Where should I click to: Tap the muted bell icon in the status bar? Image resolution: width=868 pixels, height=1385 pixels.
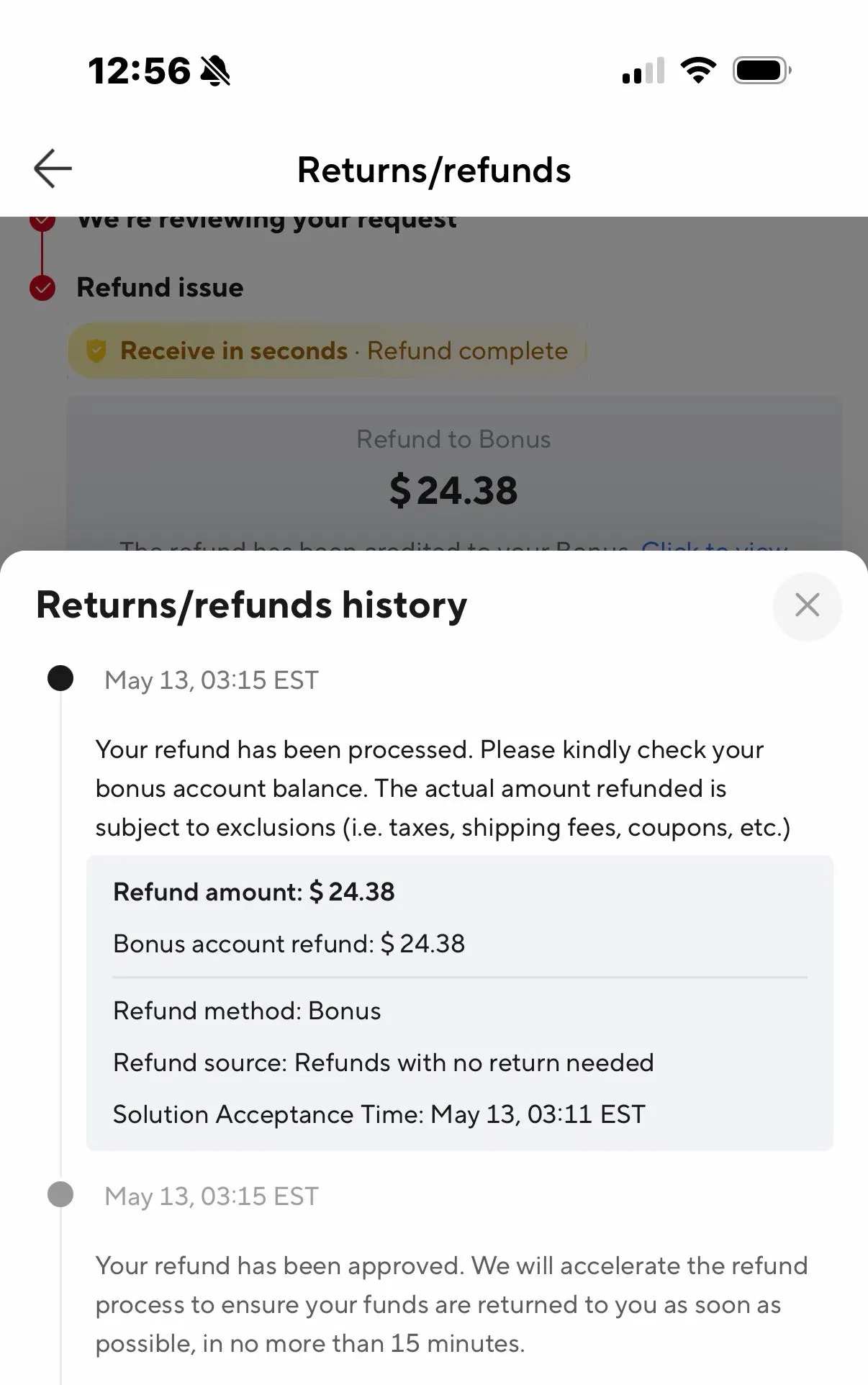[215, 71]
